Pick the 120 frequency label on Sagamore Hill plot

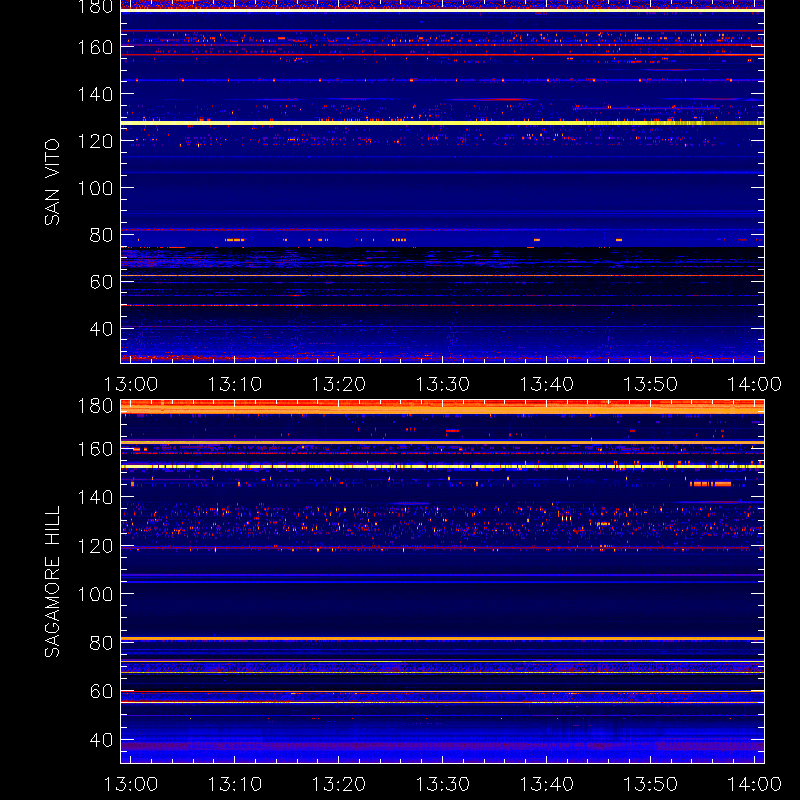pos(95,546)
